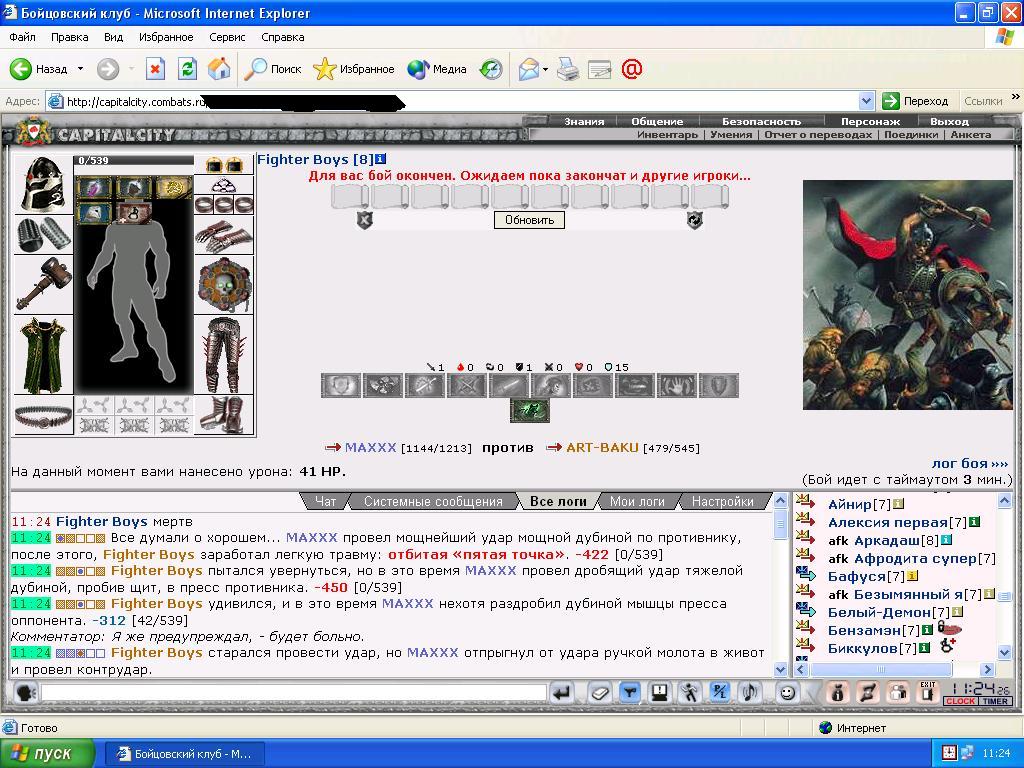This screenshot has height=768, width=1024.
Task: Click the earrings item slot
Action: (224, 165)
